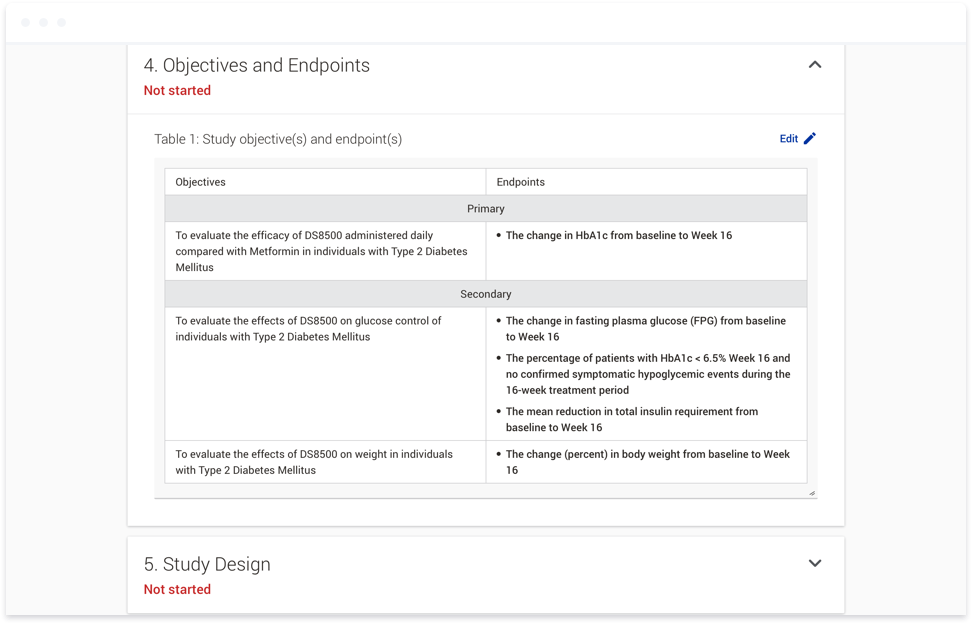Click the third gray window dot
This screenshot has height=624, width=972.
point(61,22)
